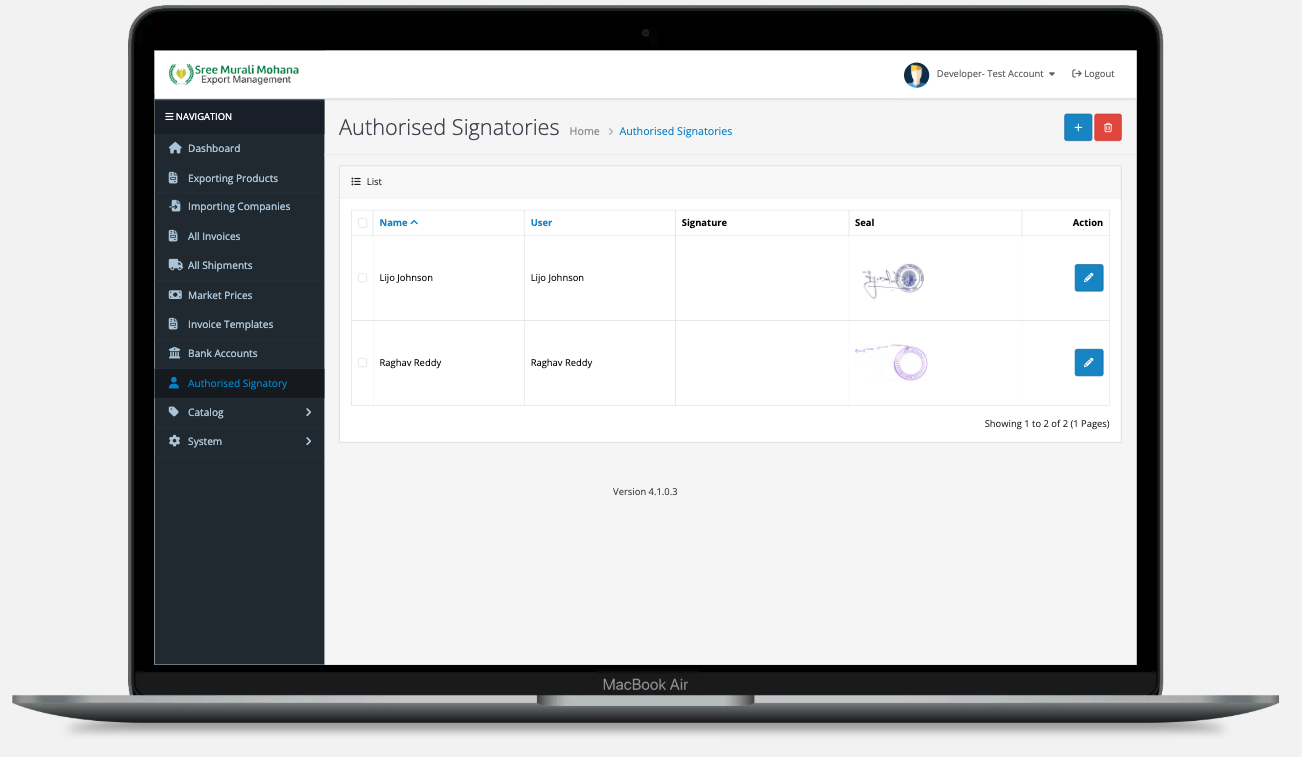Click the red trash delete button

click(1108, 128)
